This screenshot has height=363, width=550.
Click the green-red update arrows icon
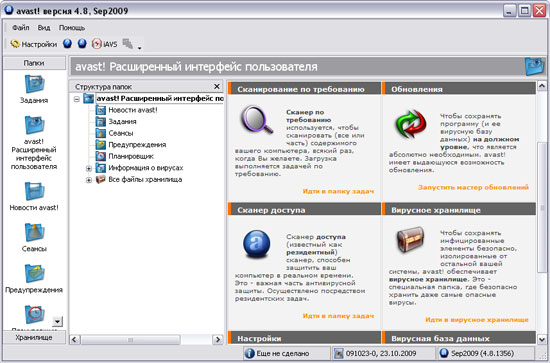click(x=411, y=124)
